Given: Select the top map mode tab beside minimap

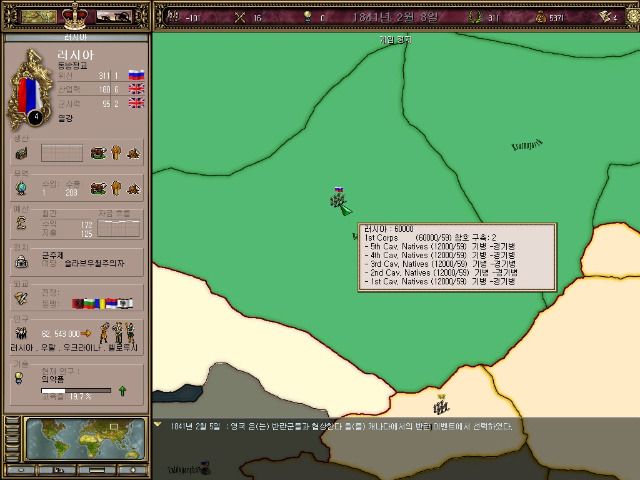Looking at the screenshot, I should [13, 421].
